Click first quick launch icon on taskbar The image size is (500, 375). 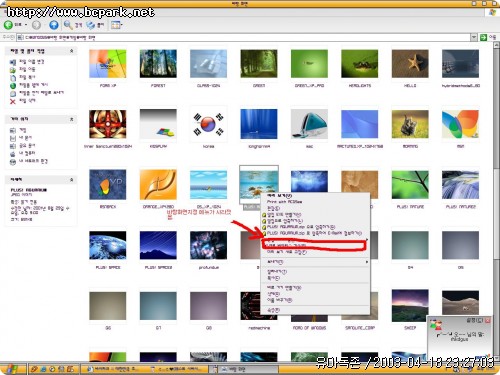click(x=34, y=369)
